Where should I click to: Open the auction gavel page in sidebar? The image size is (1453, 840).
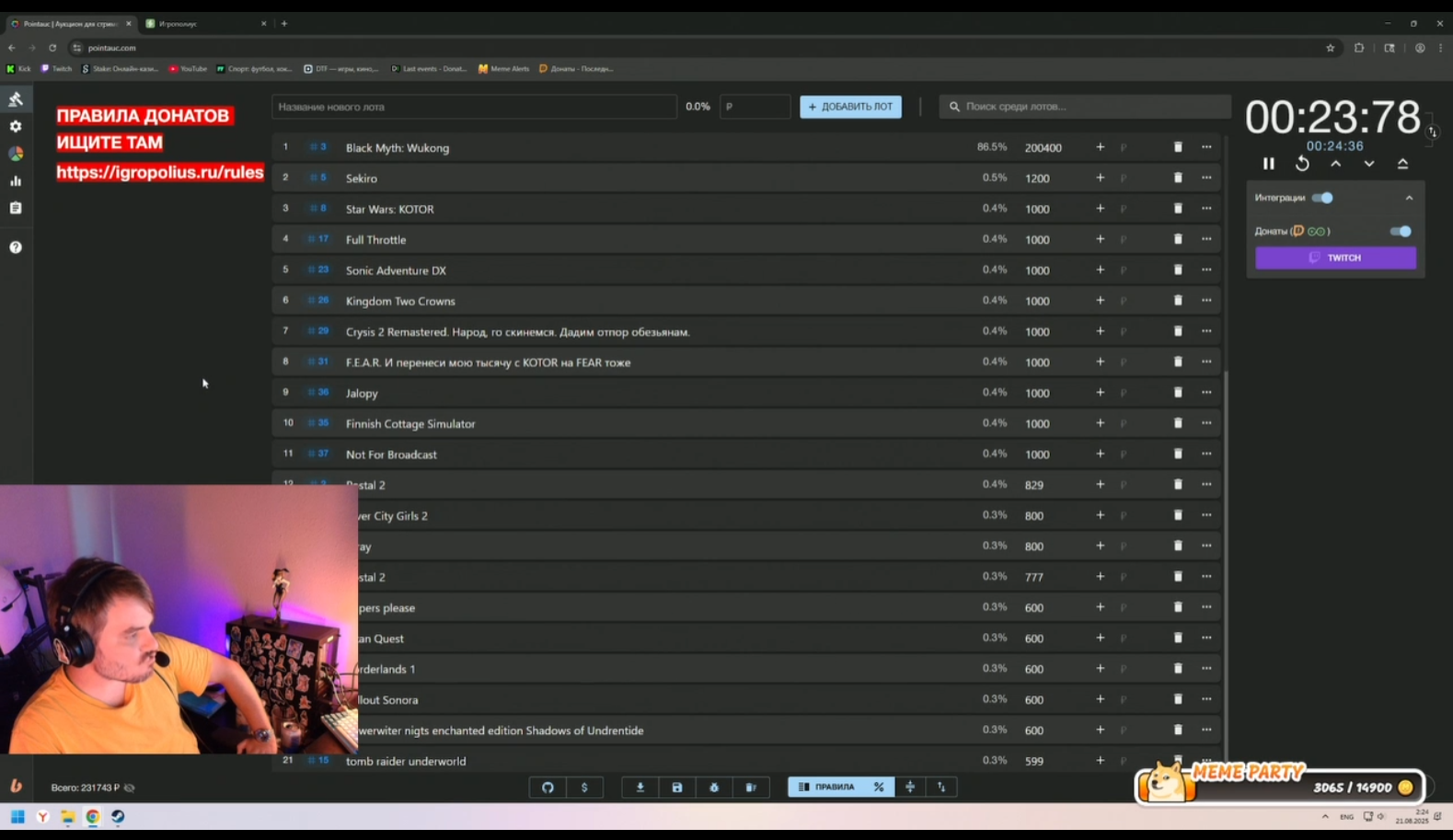(16, 99)
